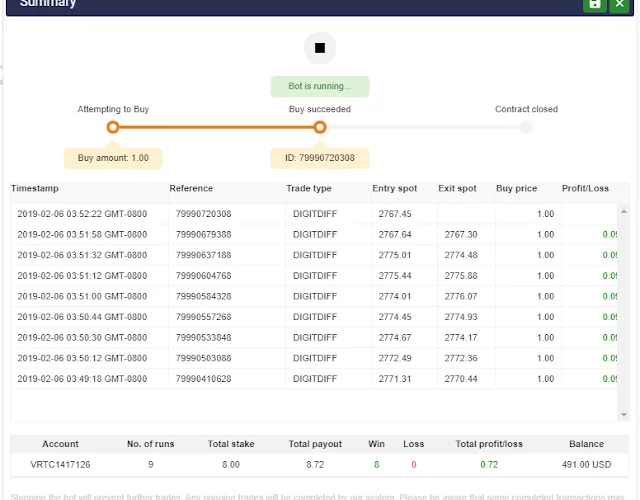The image size is (640, 500).
Task: Click the 'Buy succeeded' progress marker
Action: pyautogui.click(x=320, y=127)
